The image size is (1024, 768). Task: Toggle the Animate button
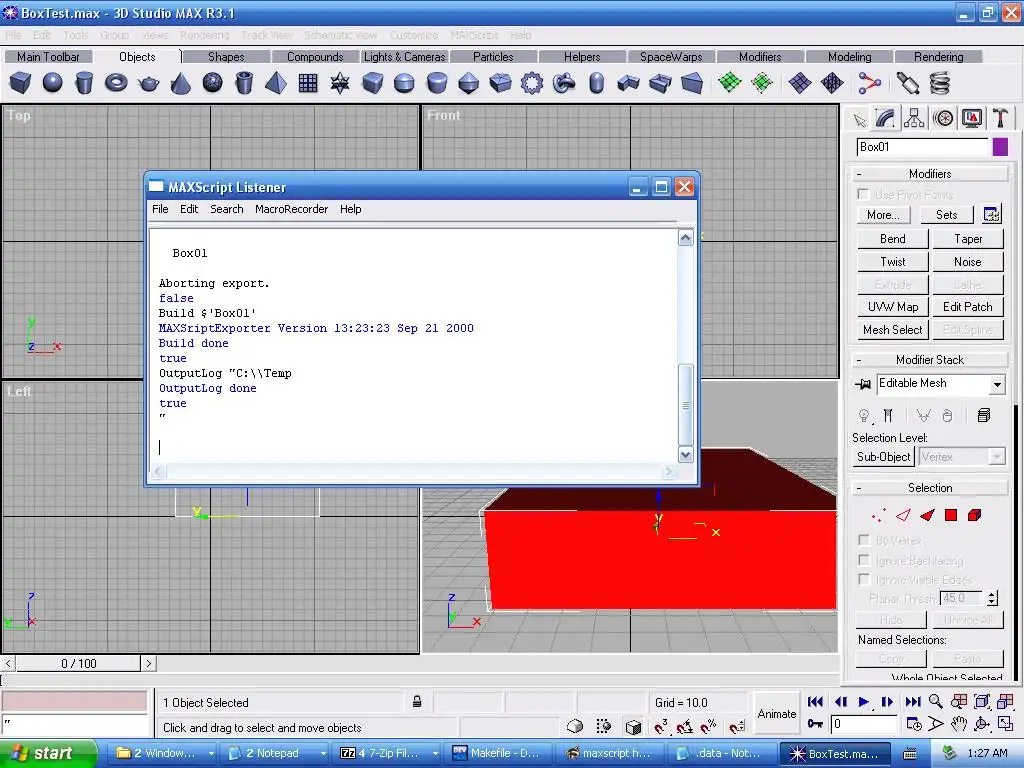coord(776,714)
